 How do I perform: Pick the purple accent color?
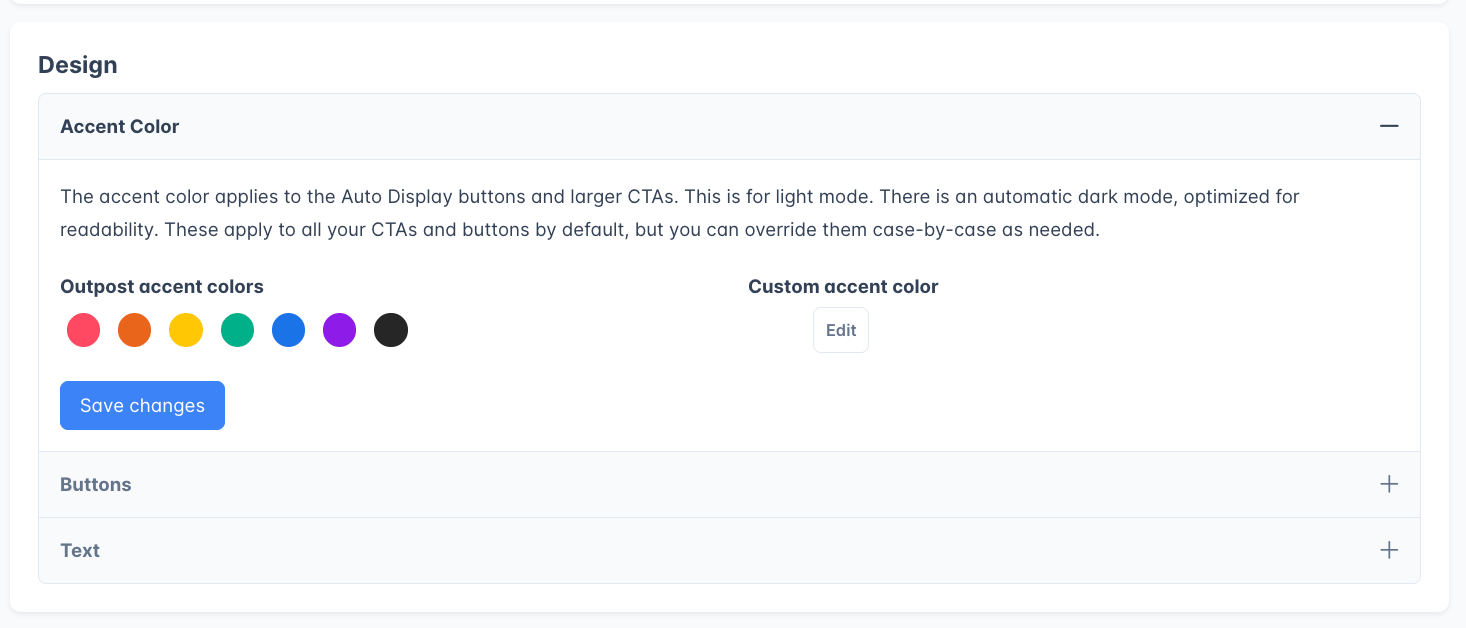[339, 330]
